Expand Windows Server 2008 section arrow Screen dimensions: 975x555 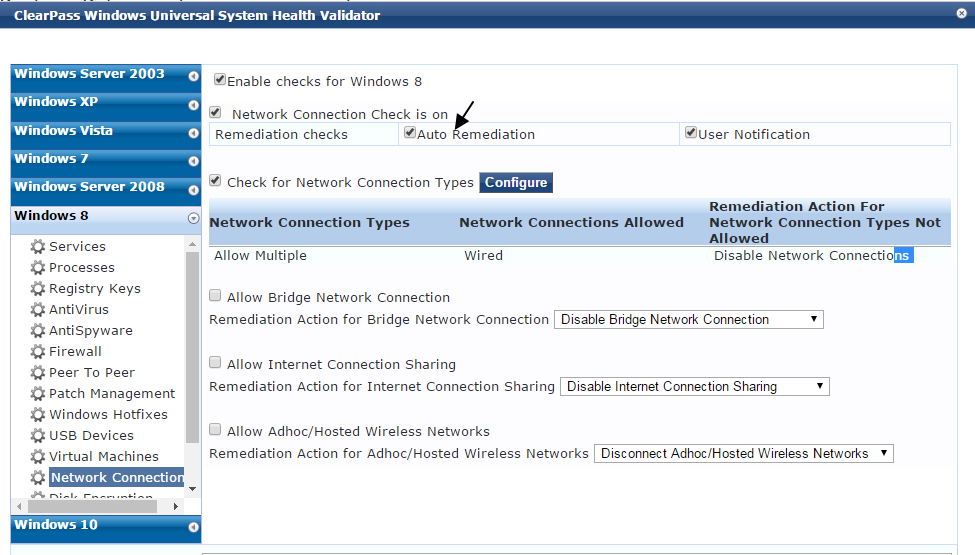pos(193,190)
